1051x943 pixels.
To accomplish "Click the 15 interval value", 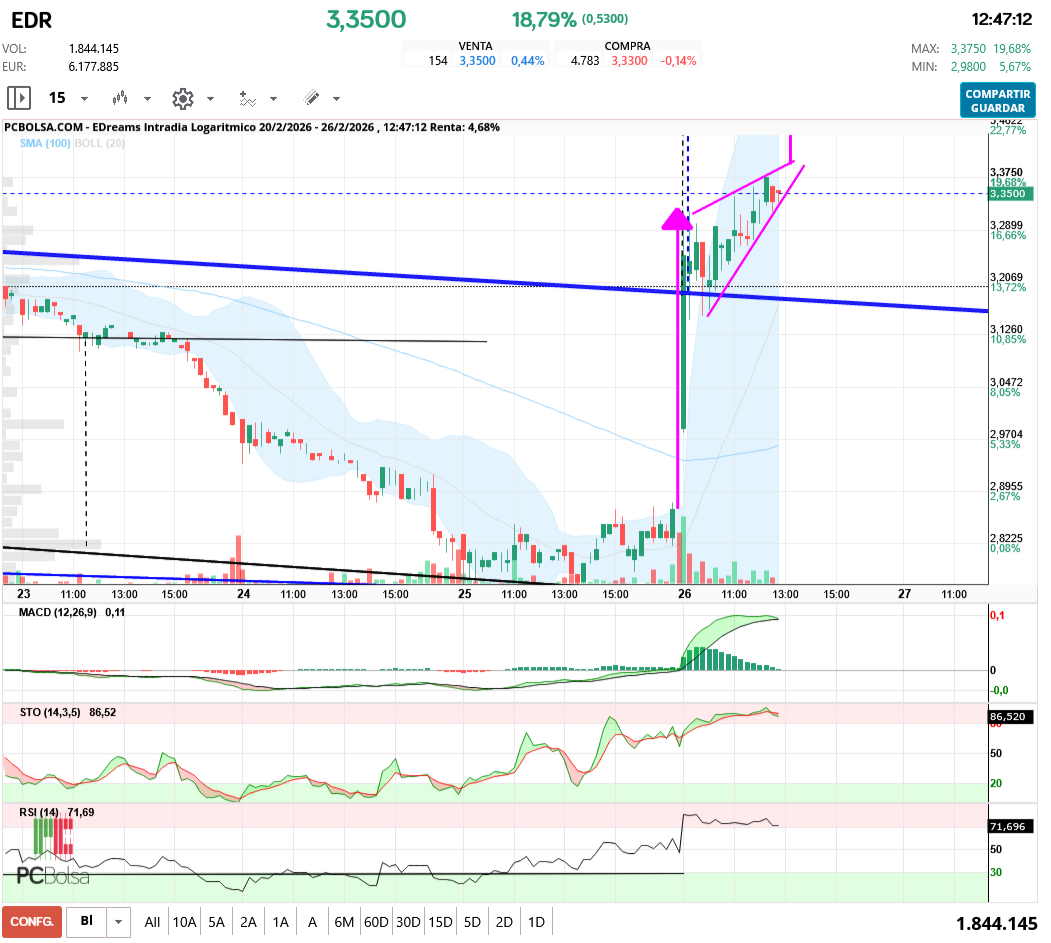I will click(57, 98).
